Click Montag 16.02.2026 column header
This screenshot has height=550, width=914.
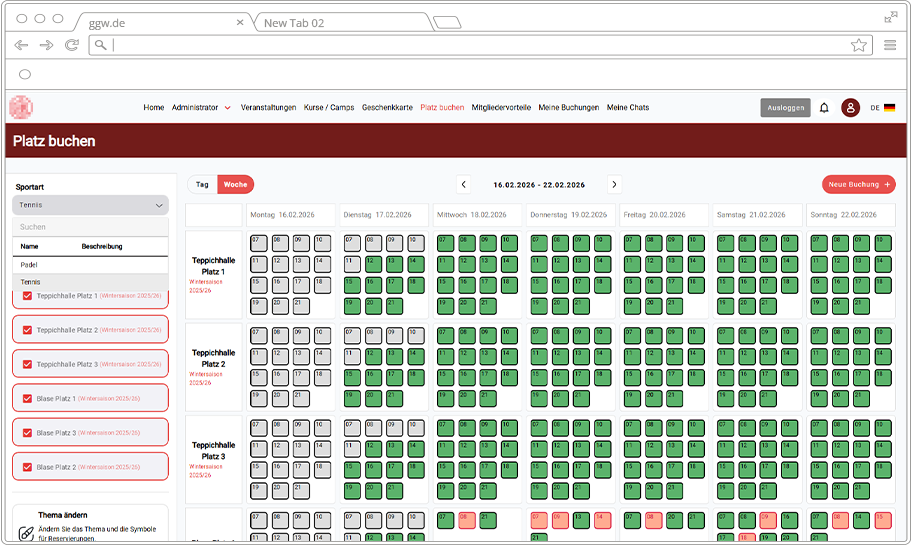coord(290,215)
